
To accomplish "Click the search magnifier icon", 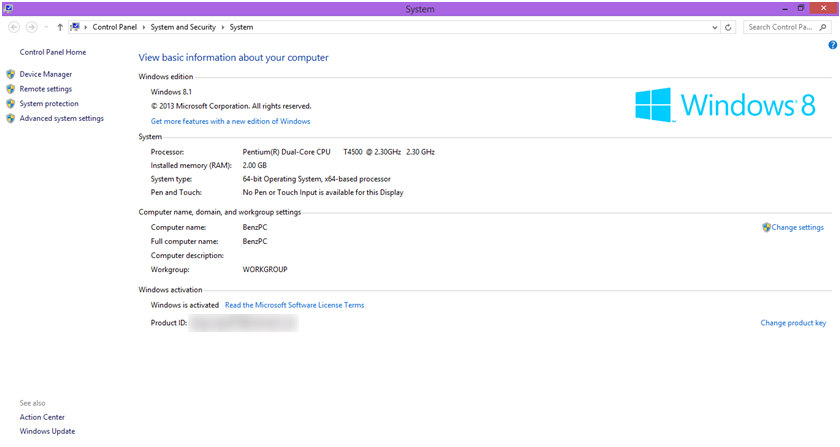I will pyautogui.click(x=823, y=27).
